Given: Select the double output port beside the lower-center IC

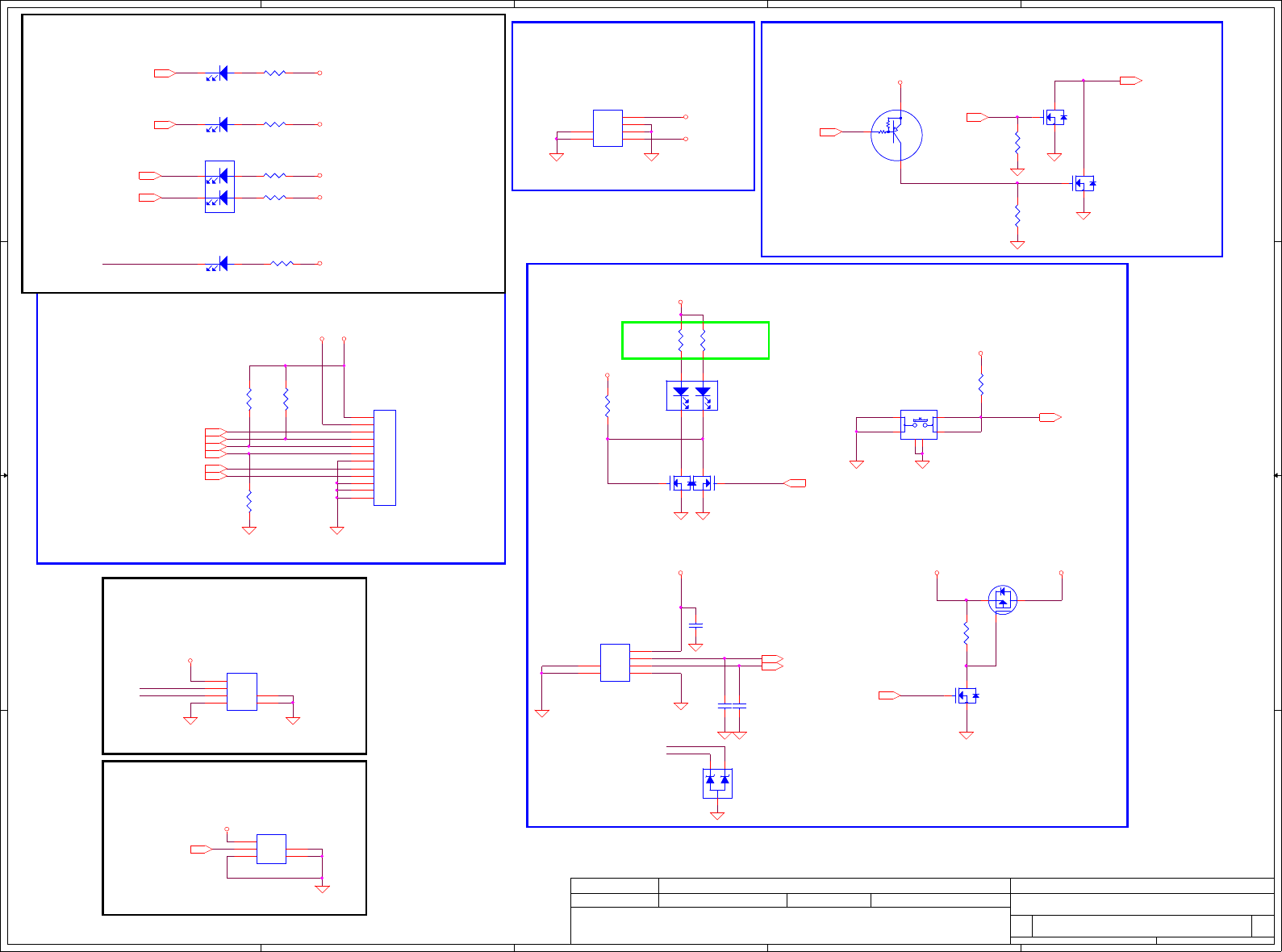Looking at the screenshot, I should pos(772,663).
